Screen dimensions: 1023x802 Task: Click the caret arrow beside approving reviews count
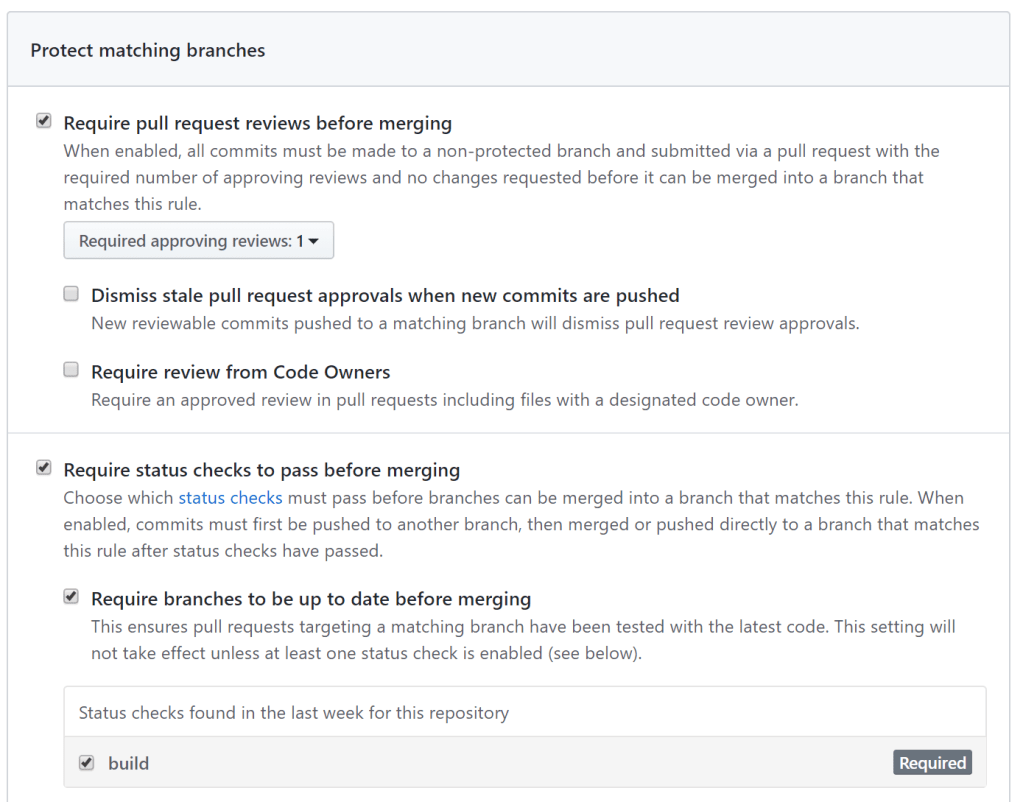[314, 242]
